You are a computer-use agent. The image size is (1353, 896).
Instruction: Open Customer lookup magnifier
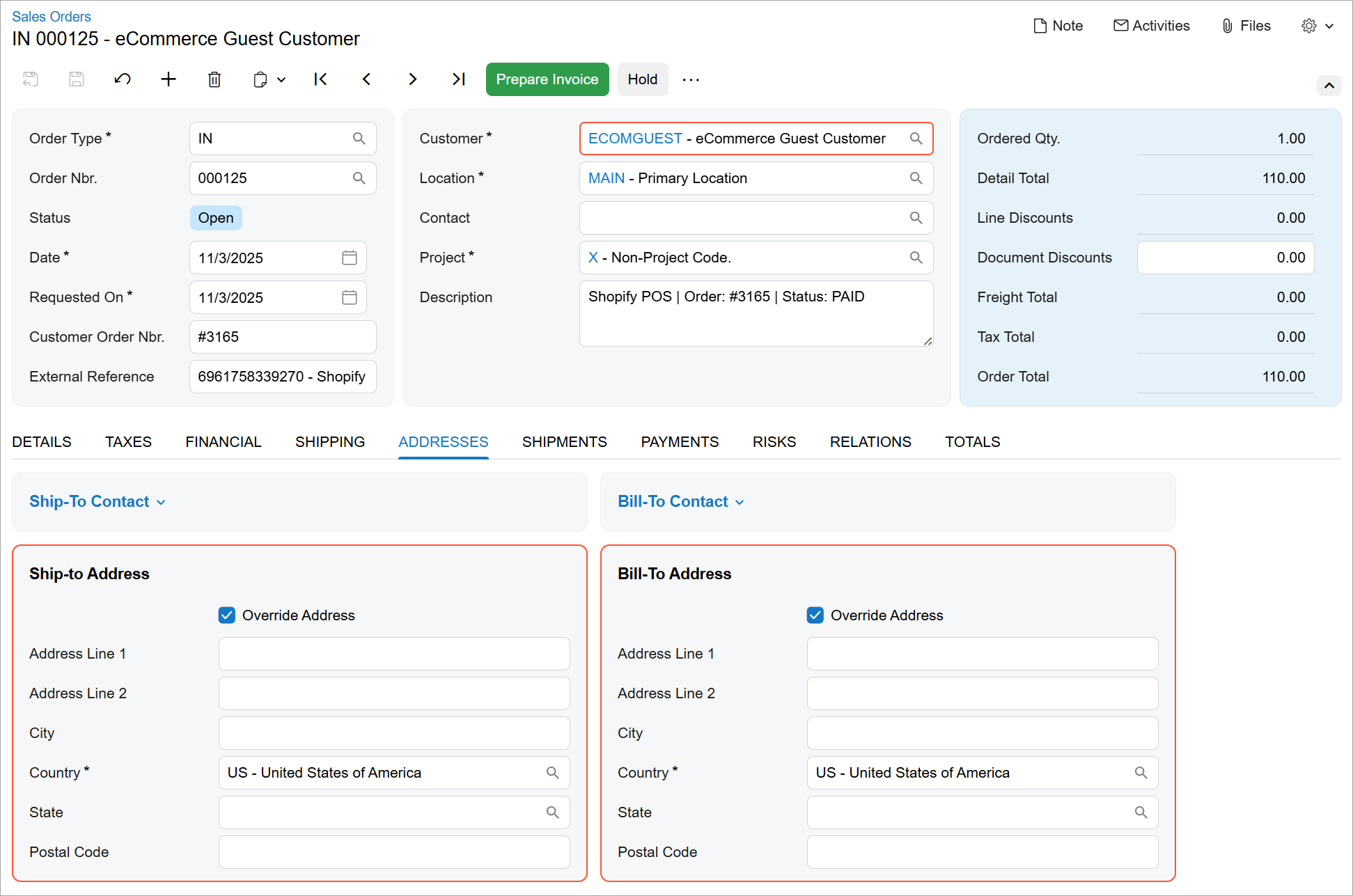tap(916, 139)
